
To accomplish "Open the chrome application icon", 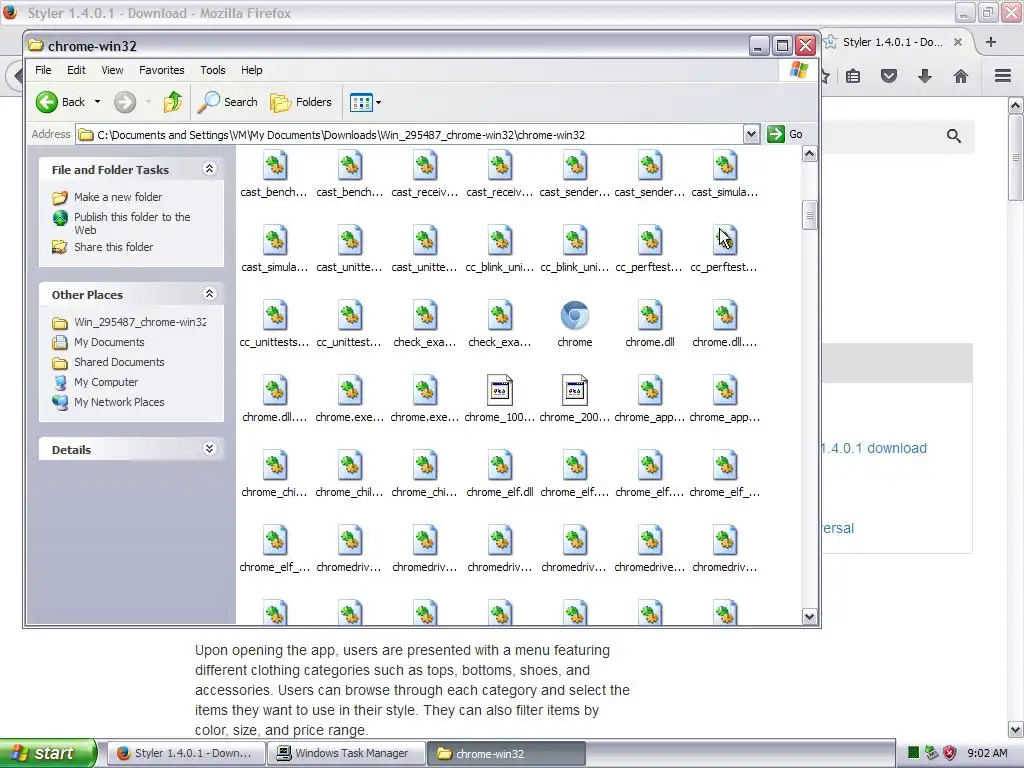I will [x=575, y=315].
